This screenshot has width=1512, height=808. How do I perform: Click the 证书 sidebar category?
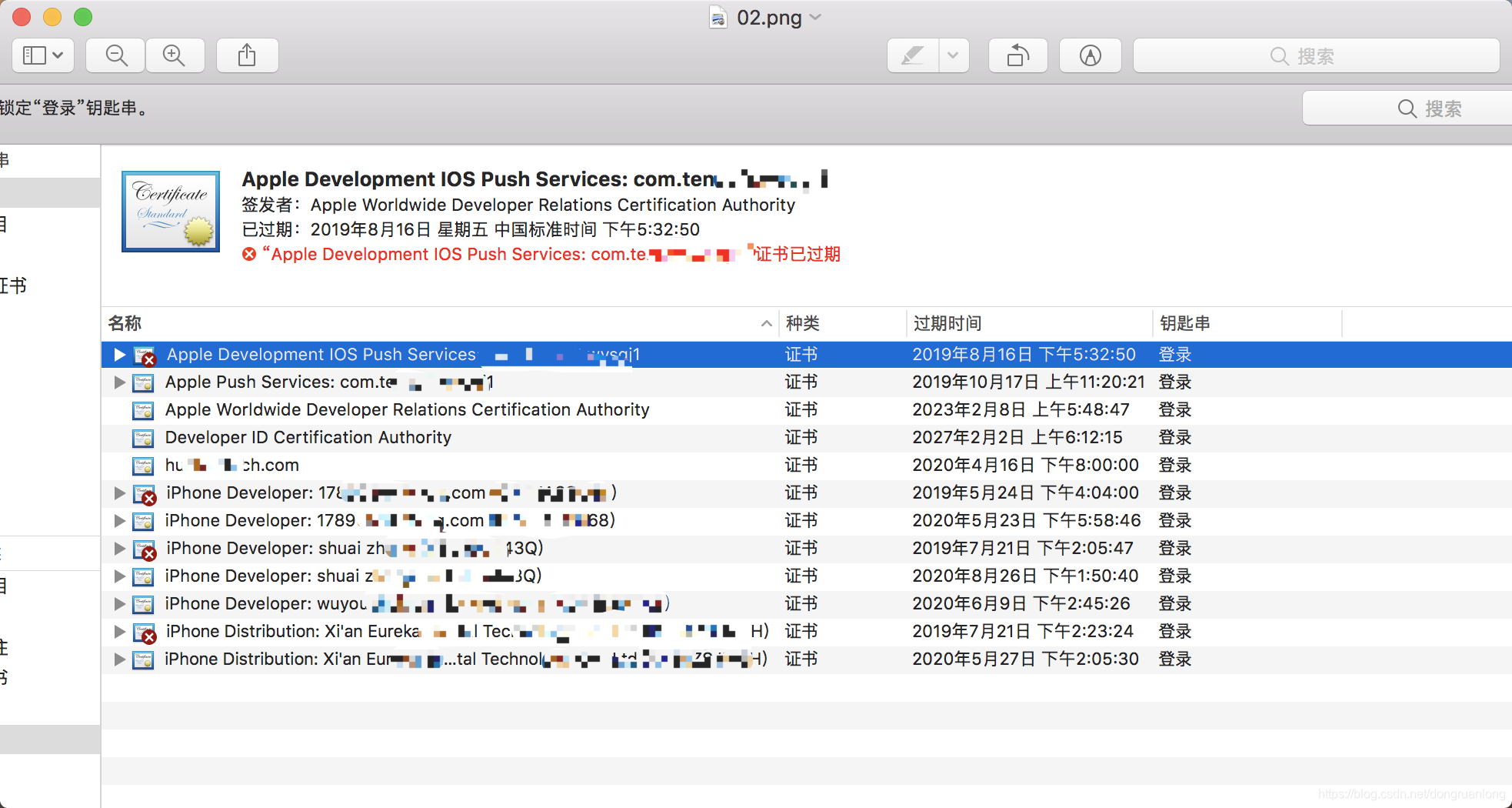[x=13, y=285]
